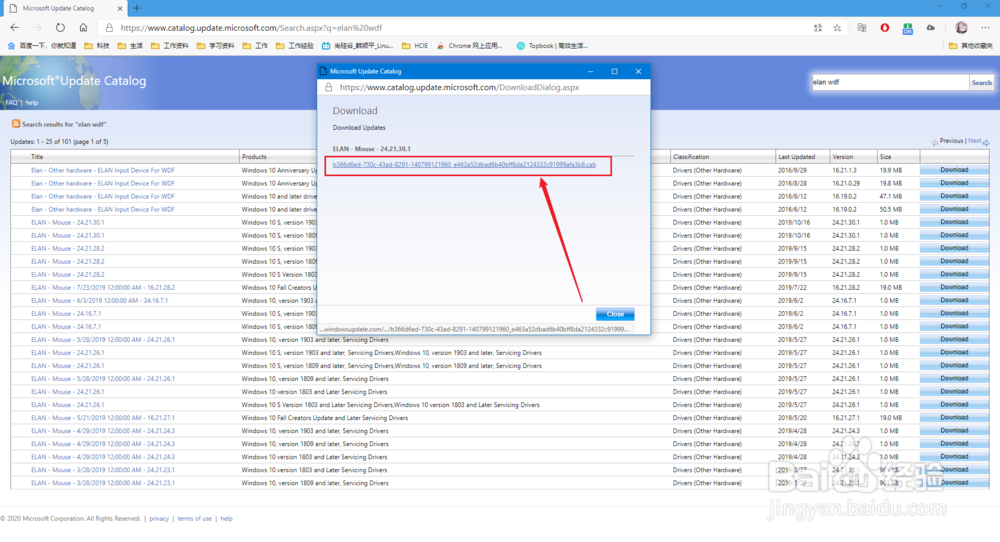1000x542 pixels.
Task: Open the FAQ link in catalog header
Action: pyautogui.click(x=11, y=103)
